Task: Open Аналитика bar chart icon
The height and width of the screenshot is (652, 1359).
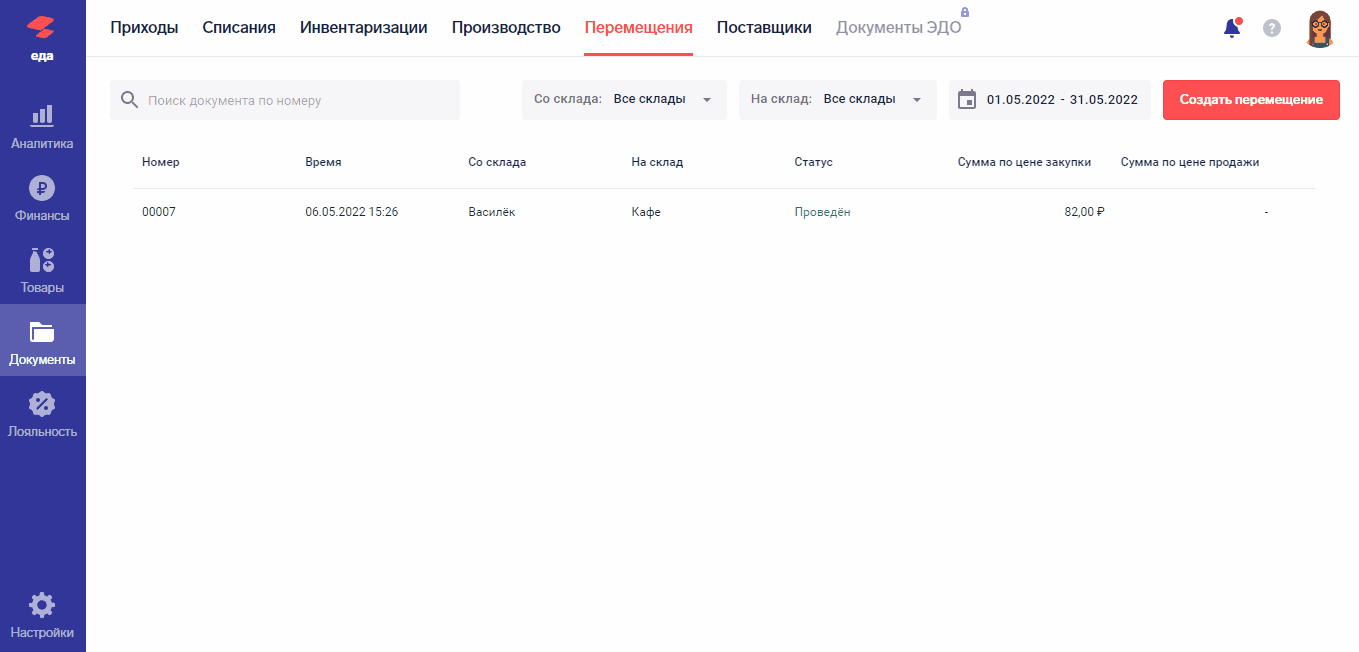Action: (42, 116)
